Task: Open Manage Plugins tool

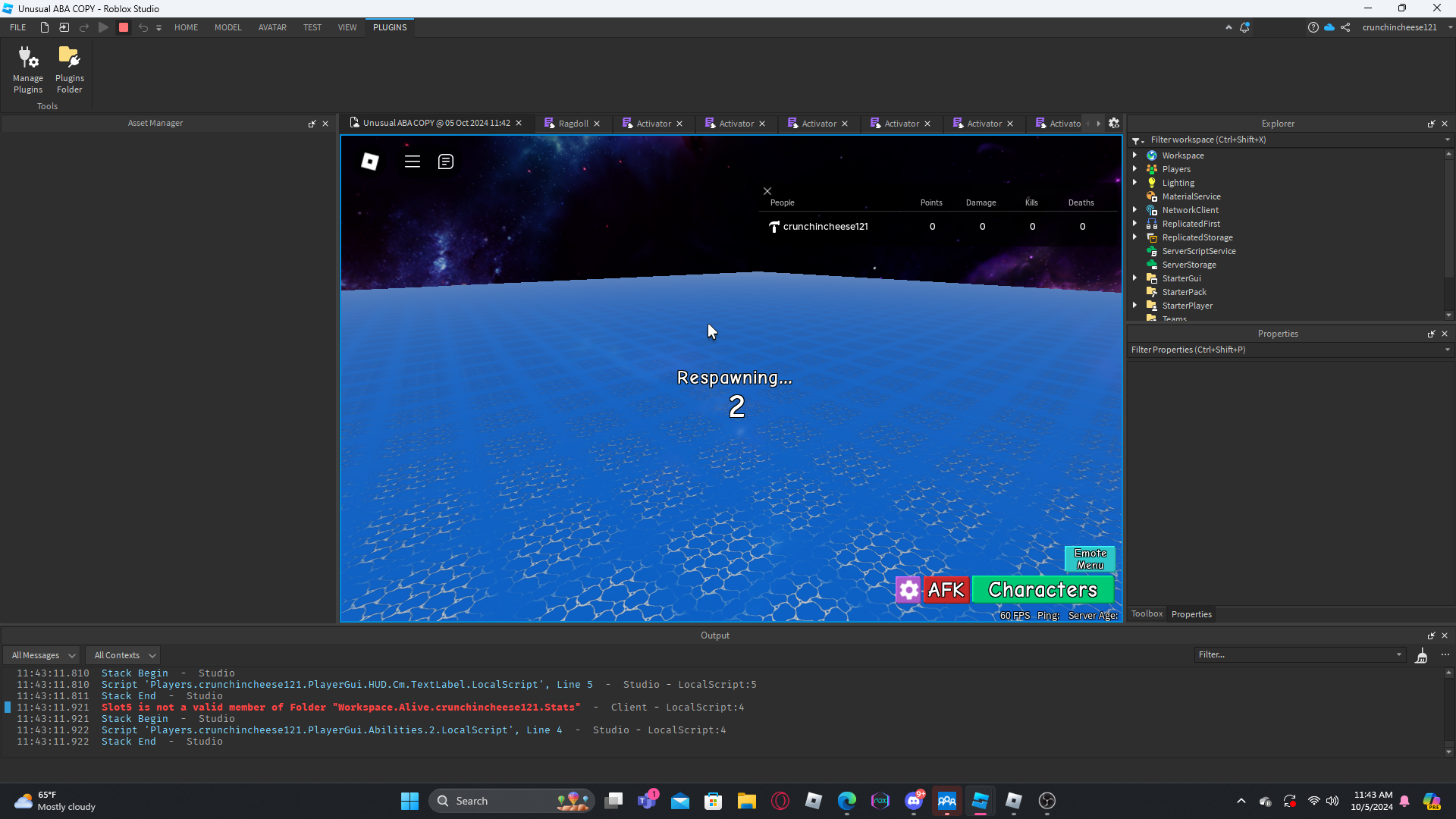Action: tap(28, 69)
